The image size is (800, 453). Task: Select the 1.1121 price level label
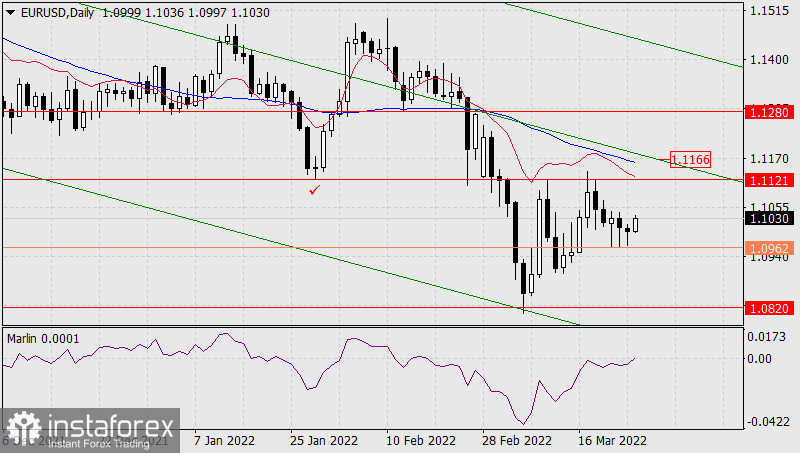pyautogui.click(x=771, y=180)
